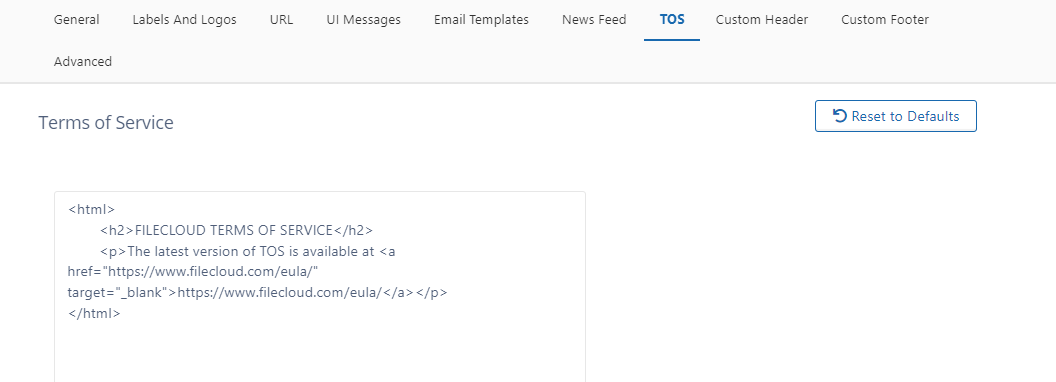Place cursor on the opening <html> line

pos(92,210)
